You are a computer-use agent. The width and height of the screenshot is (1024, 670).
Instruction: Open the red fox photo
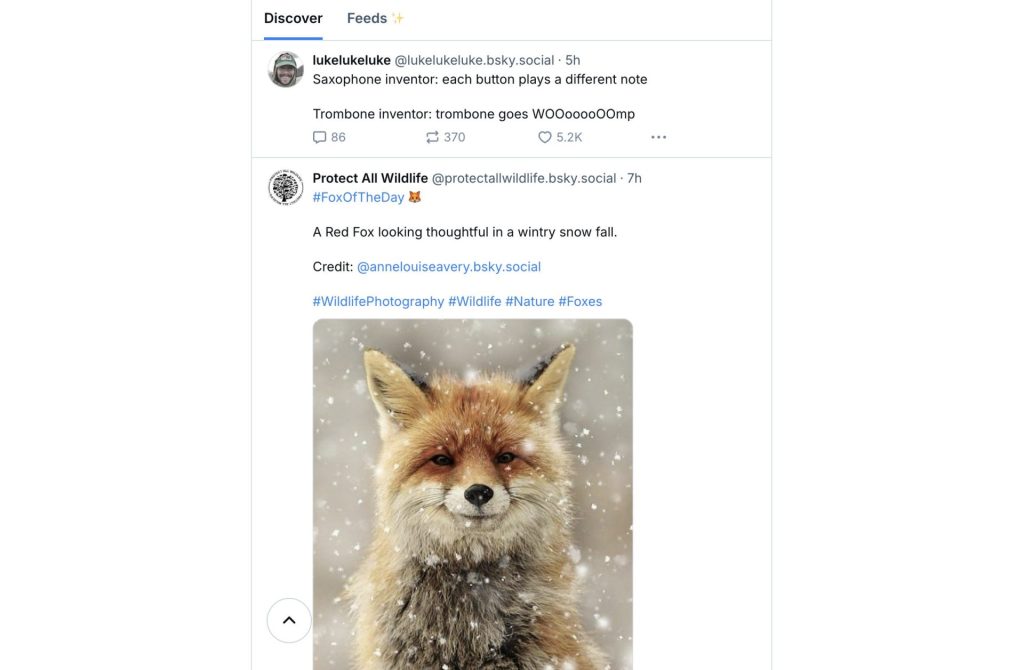(x=473, y=494)
